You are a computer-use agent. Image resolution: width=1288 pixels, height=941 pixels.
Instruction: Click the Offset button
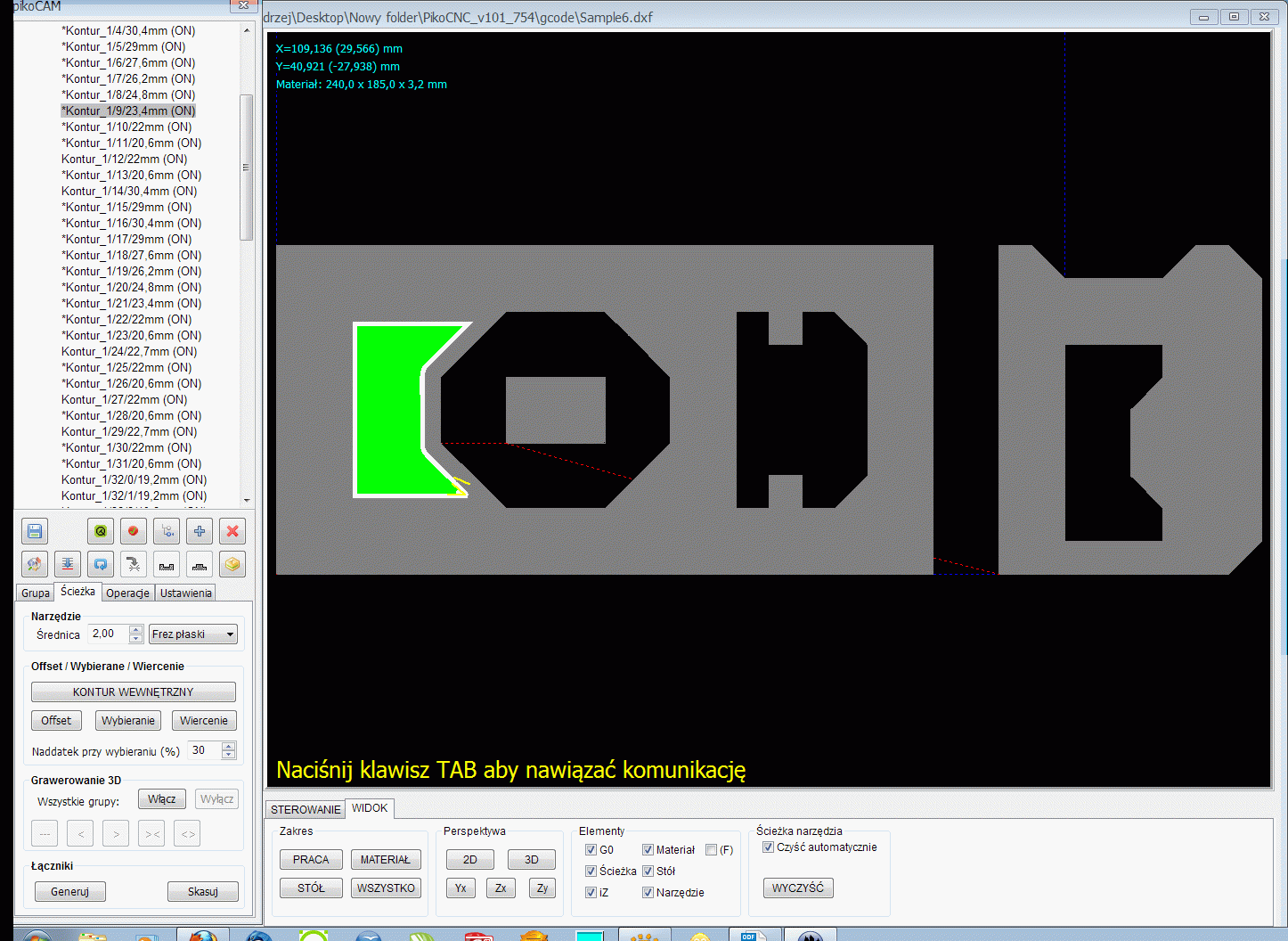[56, 721]
